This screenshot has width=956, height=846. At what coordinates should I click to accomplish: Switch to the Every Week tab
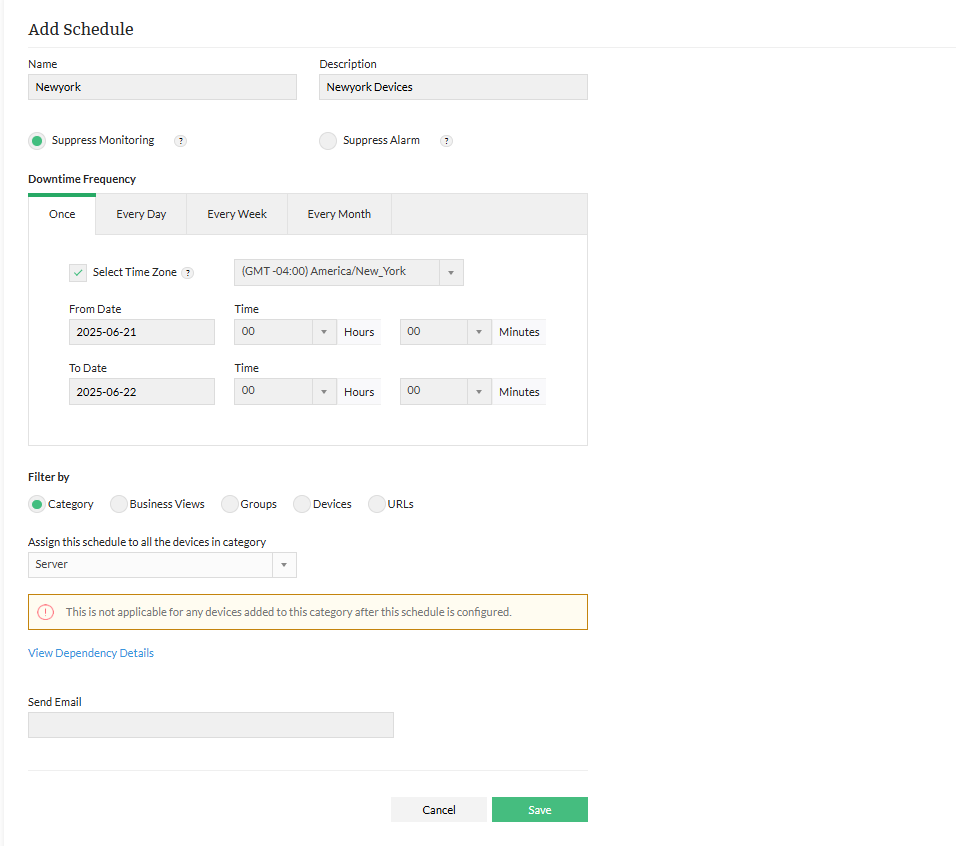pos(237,214)
